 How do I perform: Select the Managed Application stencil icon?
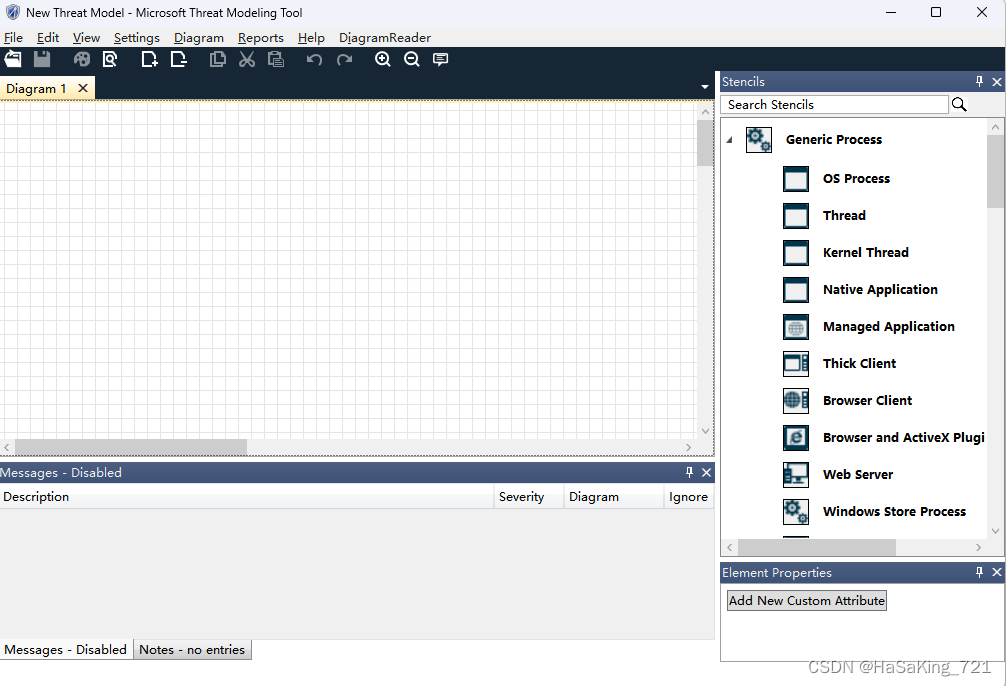tap(796, 327)
